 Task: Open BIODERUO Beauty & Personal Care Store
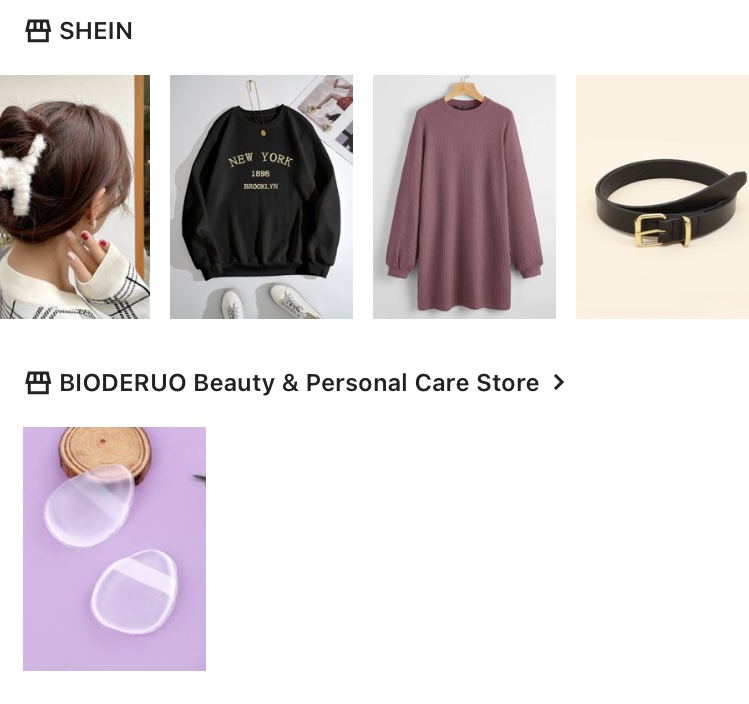tap(299, 383)
